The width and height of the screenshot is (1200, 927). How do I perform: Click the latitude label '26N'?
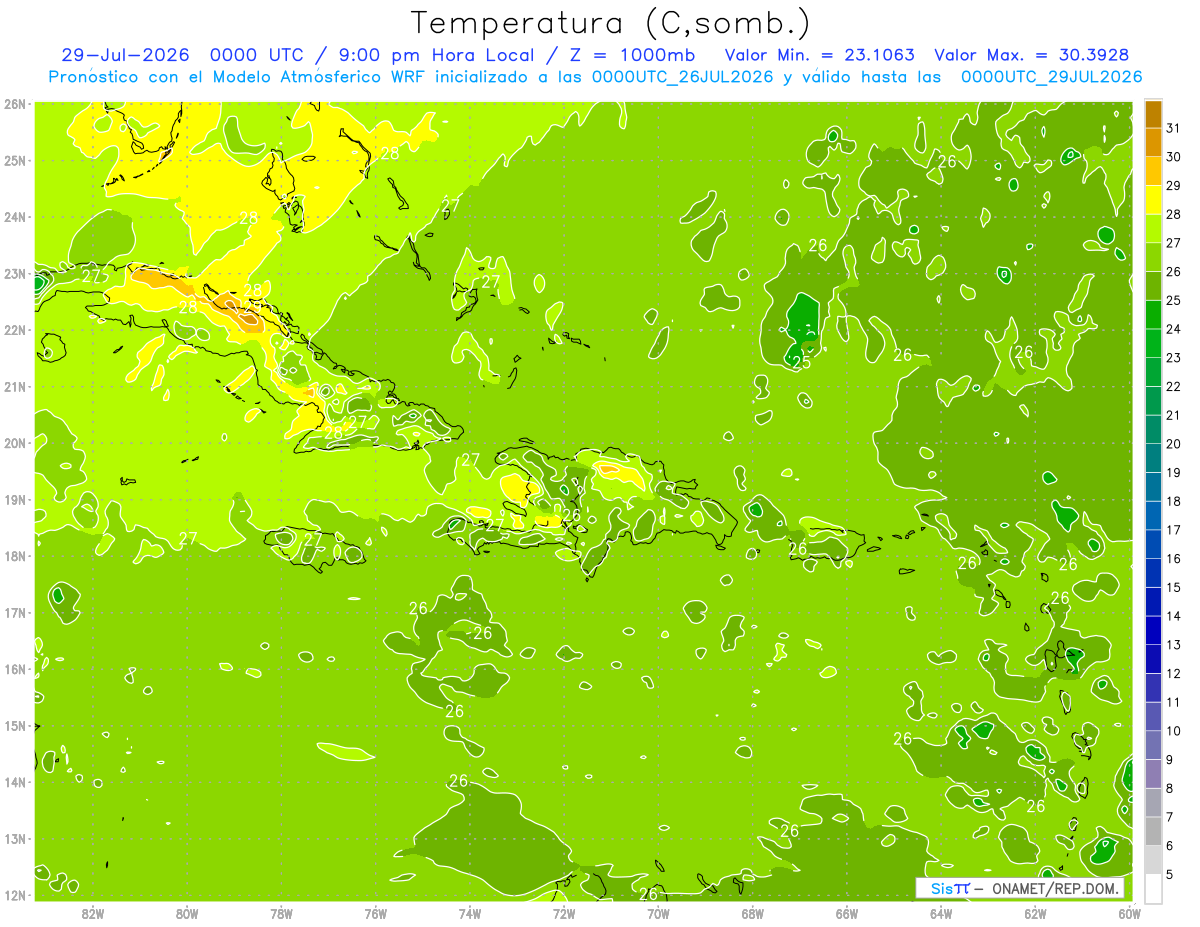tap(15, 104)
